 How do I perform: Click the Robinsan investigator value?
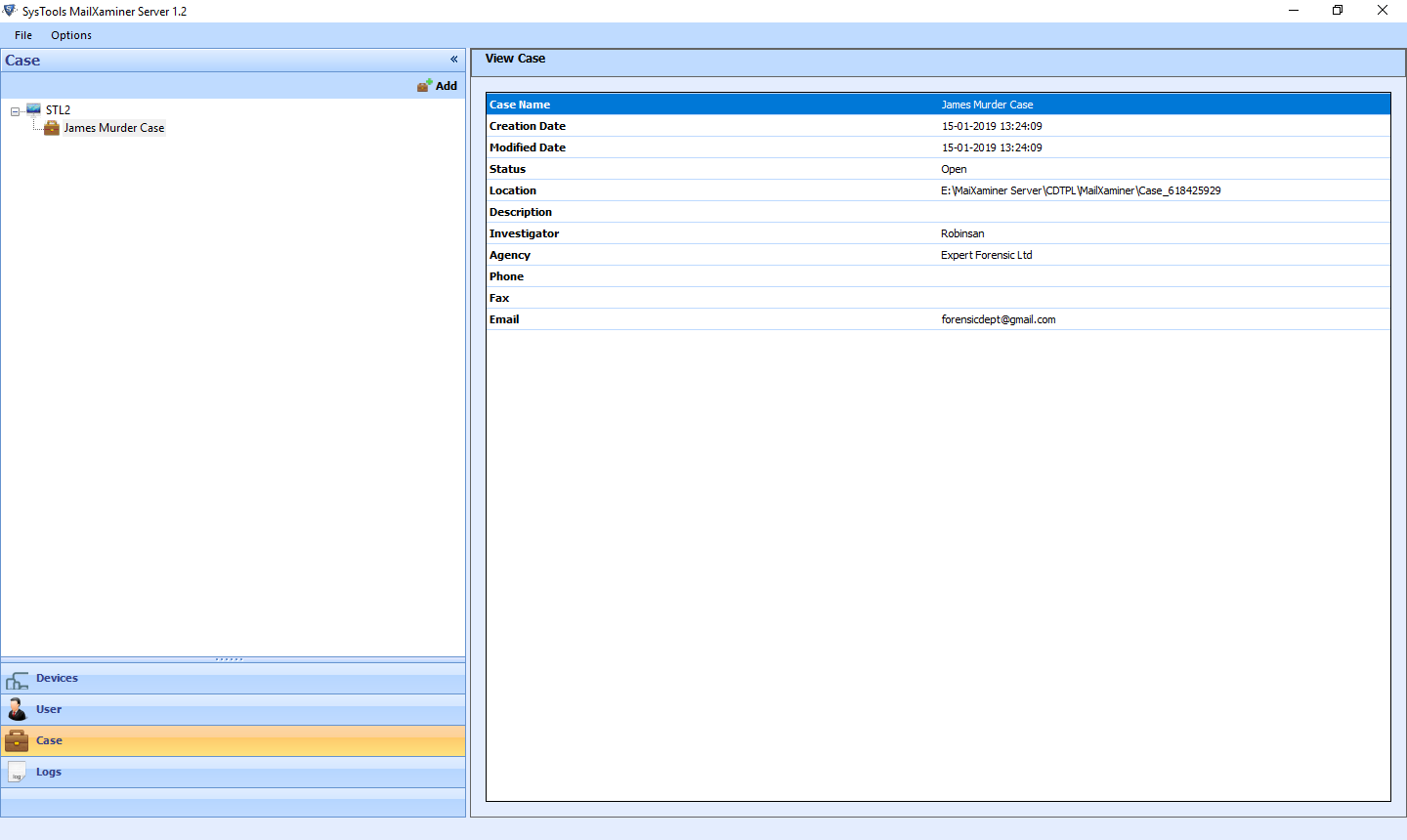pyautogui.click(x=962, y=233)
